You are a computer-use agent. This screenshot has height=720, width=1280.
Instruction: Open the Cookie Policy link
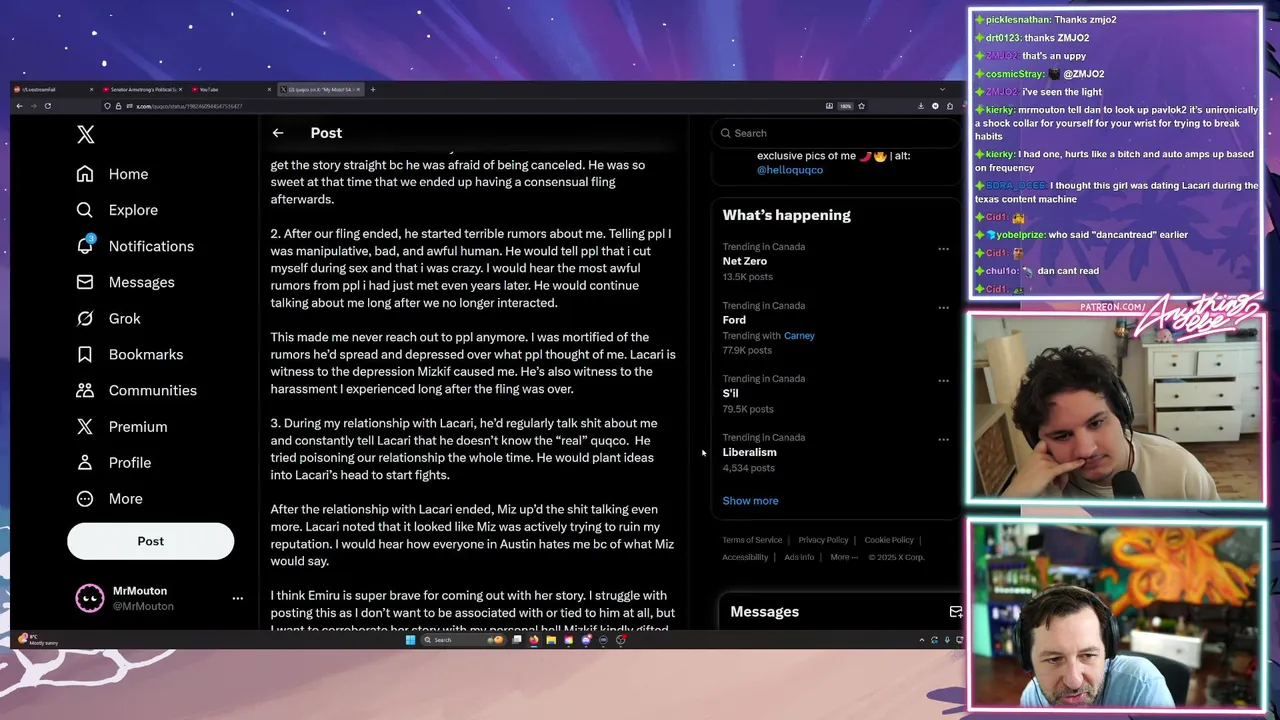point(889,540)
